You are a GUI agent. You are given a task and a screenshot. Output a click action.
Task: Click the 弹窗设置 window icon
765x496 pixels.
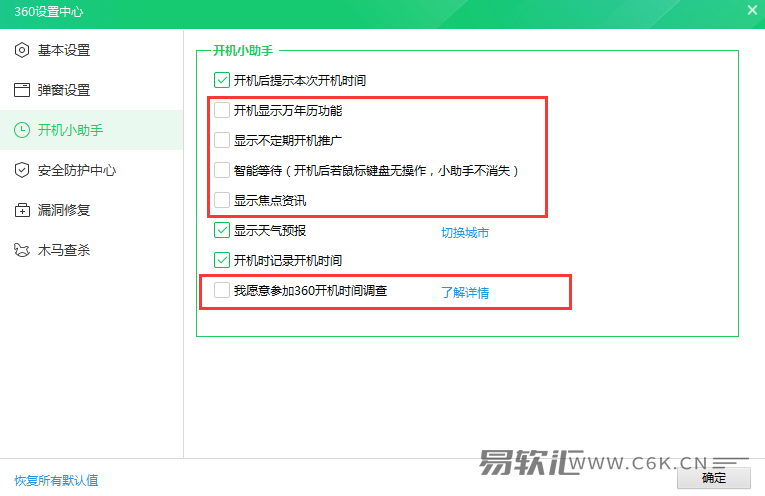(x=22, y=90)
